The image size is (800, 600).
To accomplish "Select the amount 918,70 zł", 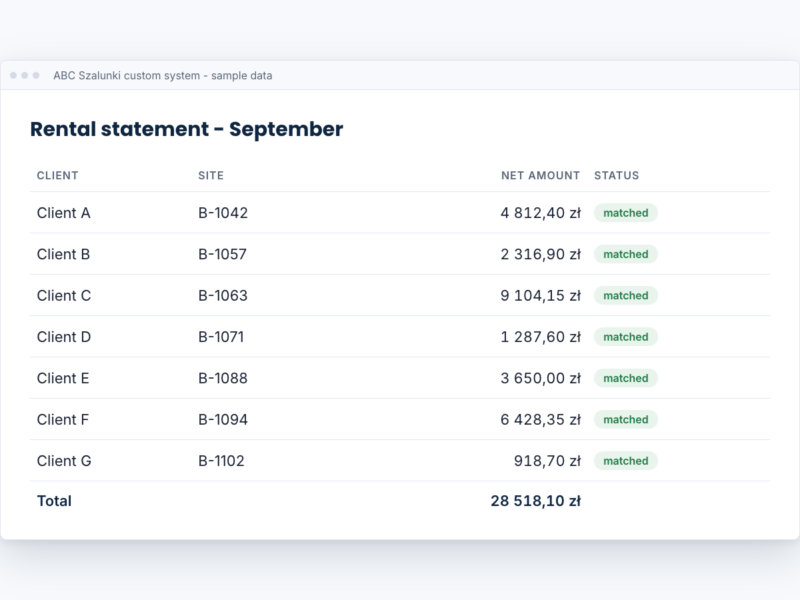I will [547, 461].
